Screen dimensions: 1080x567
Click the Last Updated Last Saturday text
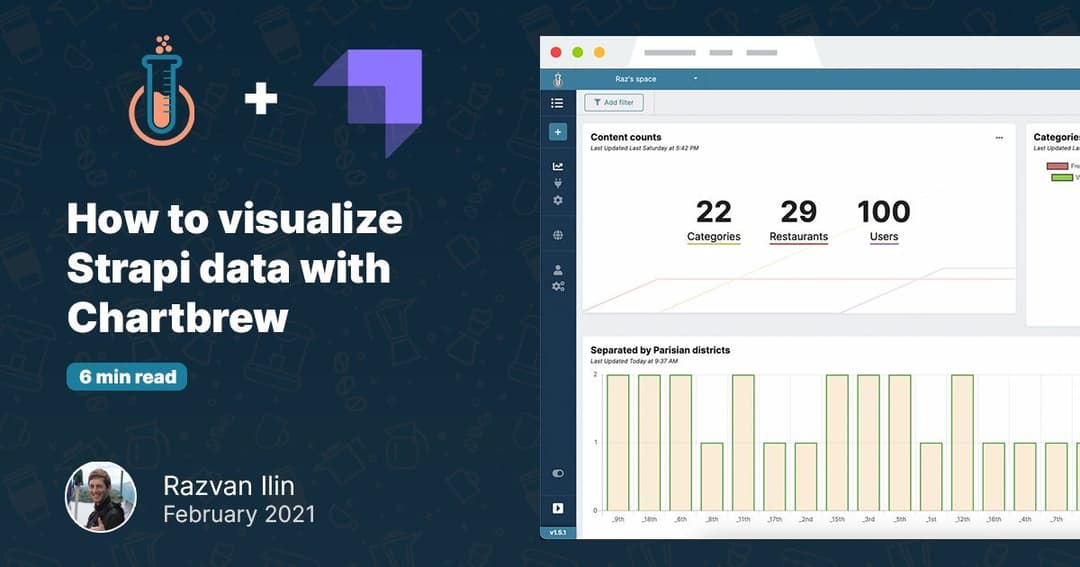[x=645, y=148]
